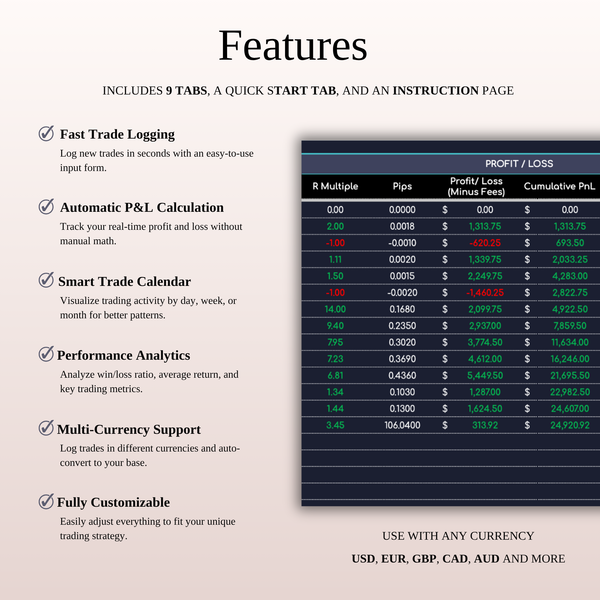Select cumulative PnL value 24,607.00
Image resolution: width=600 pixels, height=600 pixels.
(x=570, y=409)
